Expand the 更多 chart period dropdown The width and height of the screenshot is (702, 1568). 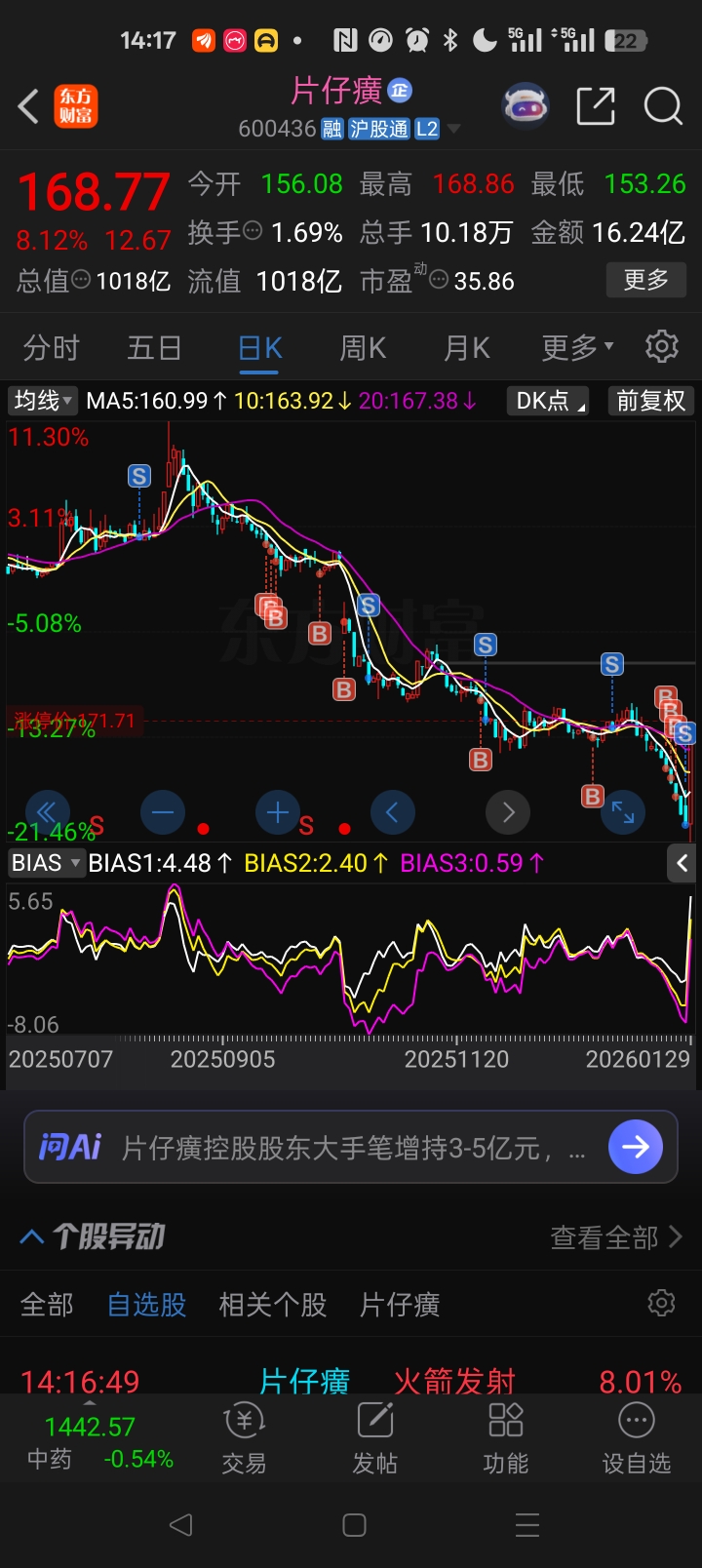[x=578, y=347]
